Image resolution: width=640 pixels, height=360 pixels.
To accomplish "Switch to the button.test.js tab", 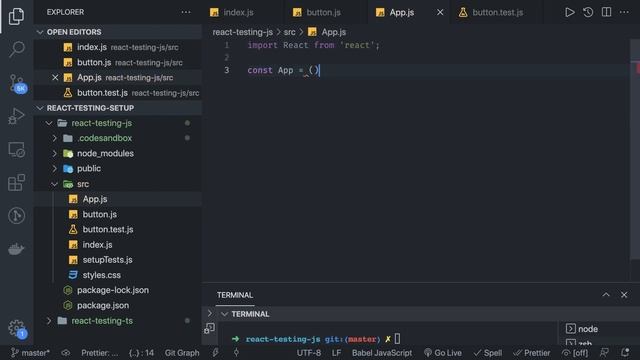I will [x=497, y=12].
